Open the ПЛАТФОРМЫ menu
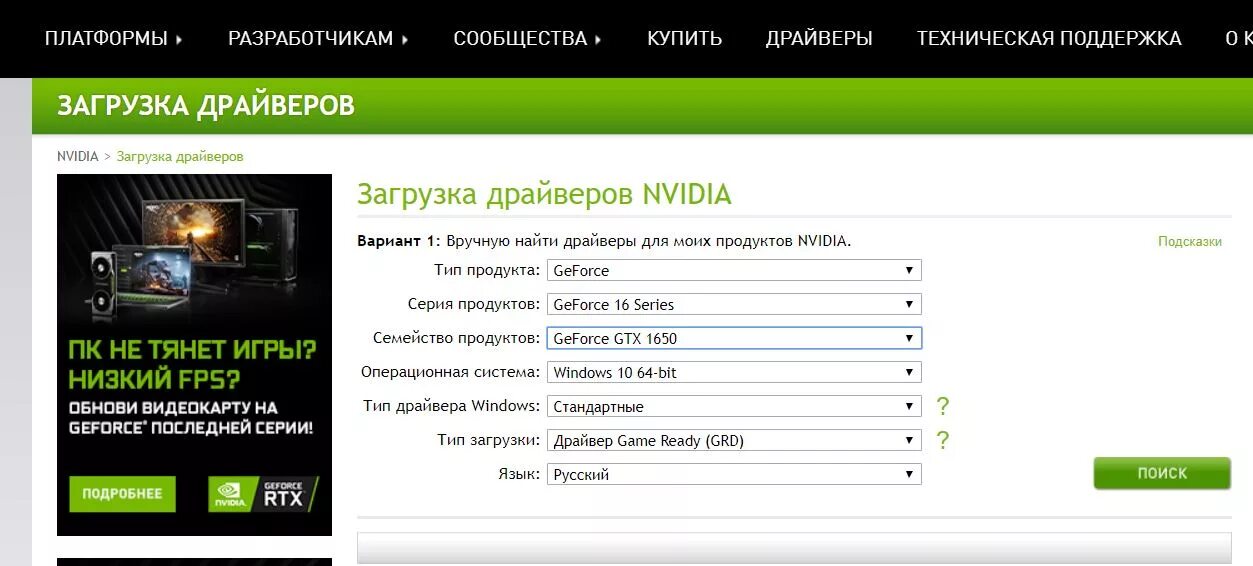This screenshot has width=1253, height=566. [x=114, y=39]
